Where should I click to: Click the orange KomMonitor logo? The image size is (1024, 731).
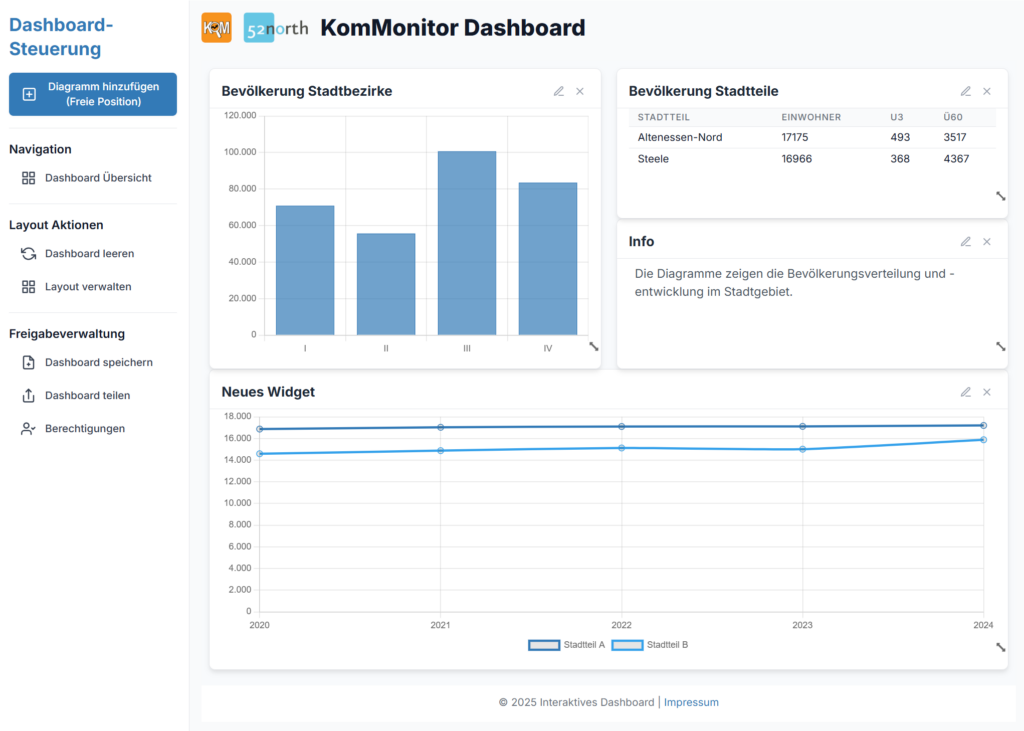point(216,27)
